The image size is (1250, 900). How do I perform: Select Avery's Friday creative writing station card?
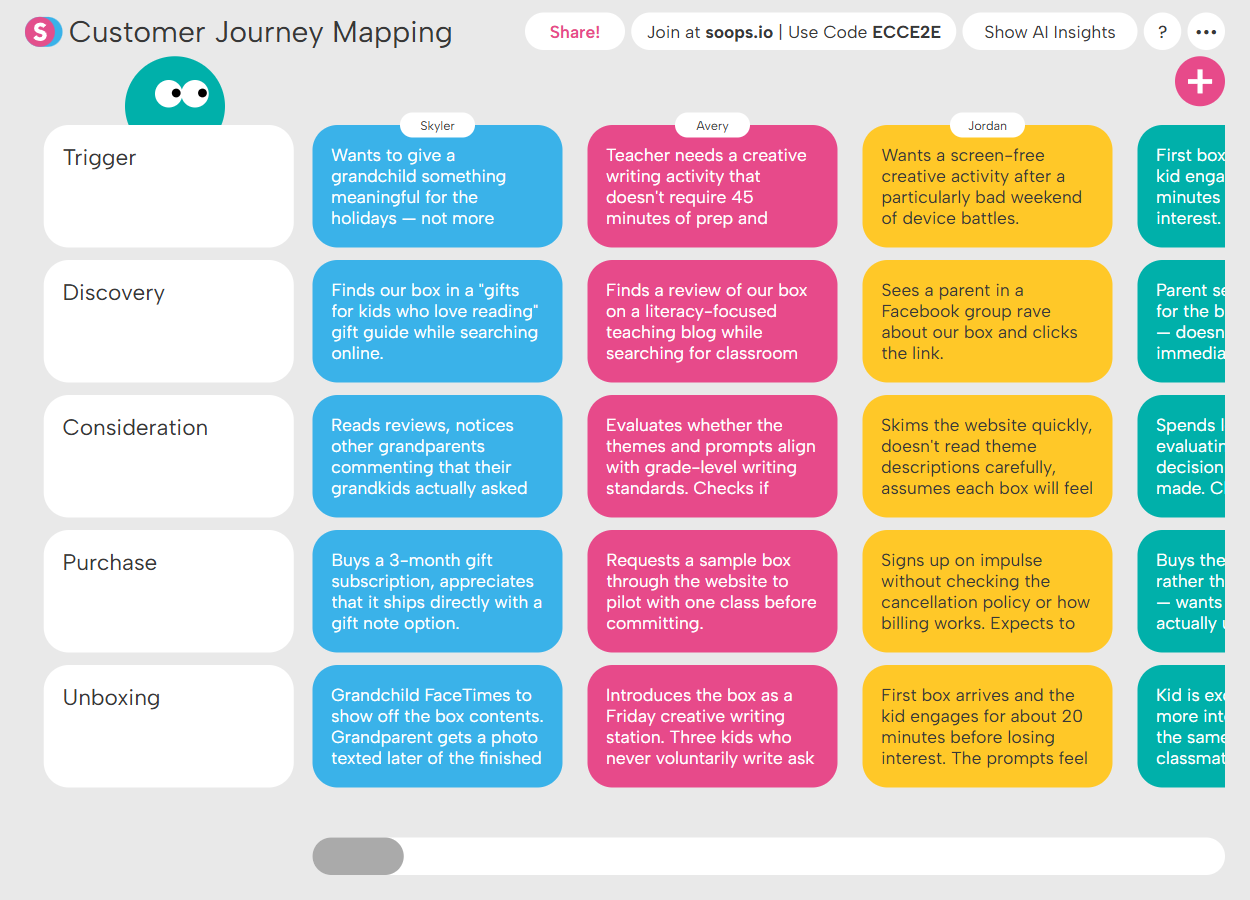pyautogui.click(x=712, y=726)
